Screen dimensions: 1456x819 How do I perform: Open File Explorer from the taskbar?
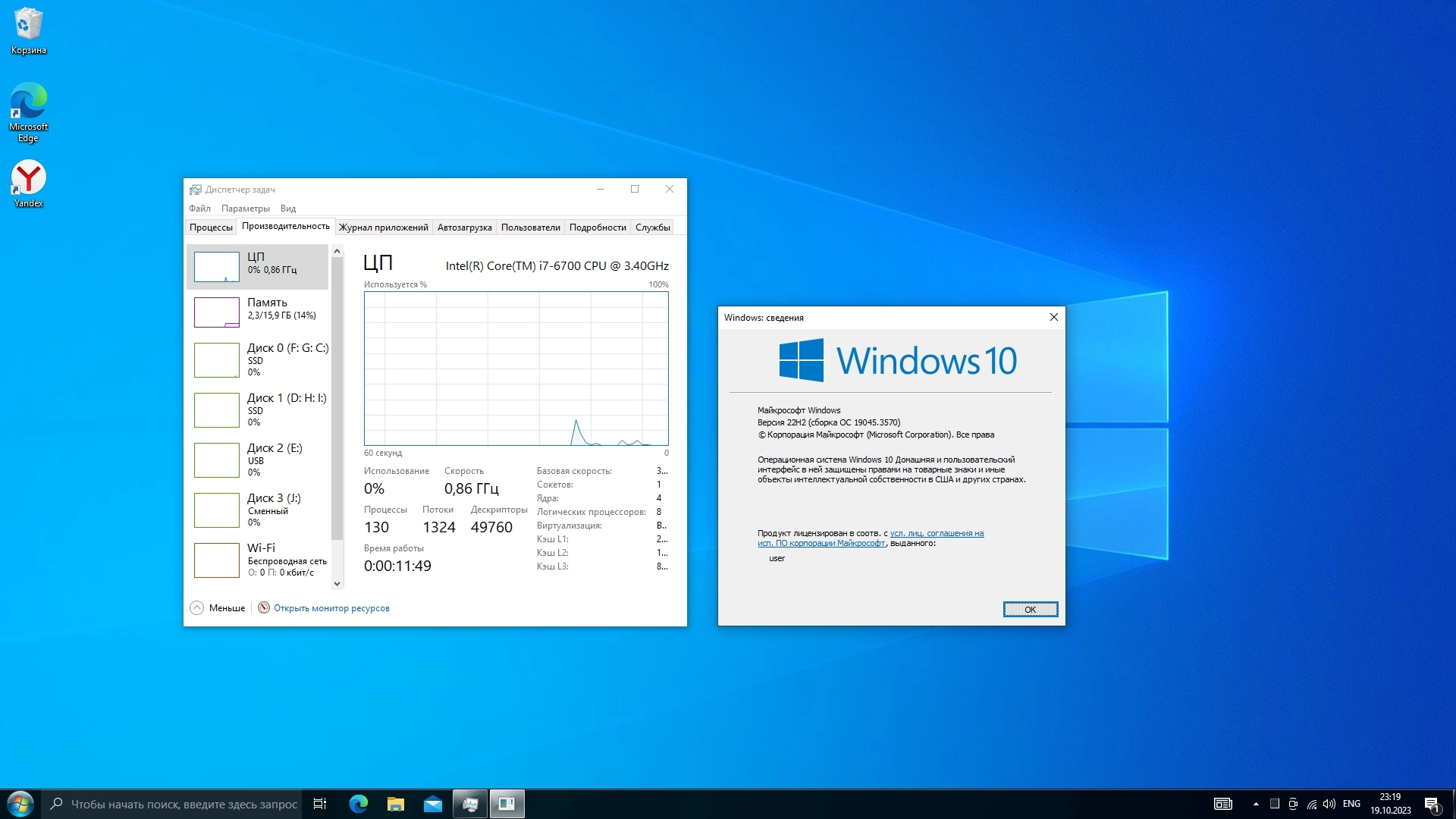[395, 804]
